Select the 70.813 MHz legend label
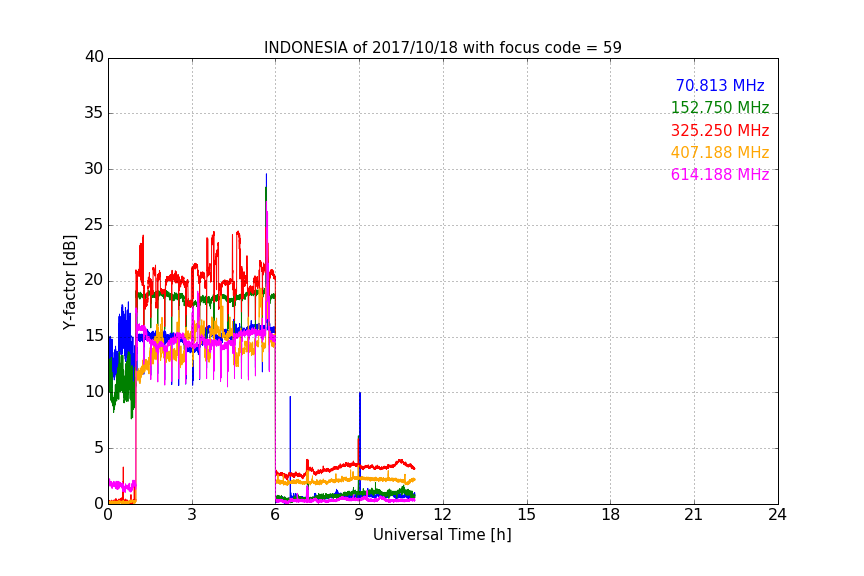Viewport: 864px width, 576px height. pyautogui.click(x=720, y=85)
